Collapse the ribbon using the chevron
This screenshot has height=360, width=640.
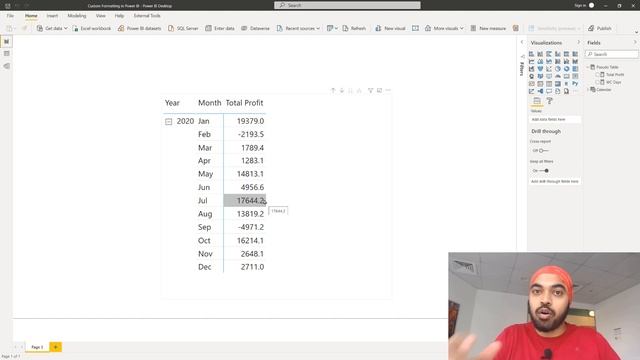pos(636,32)
